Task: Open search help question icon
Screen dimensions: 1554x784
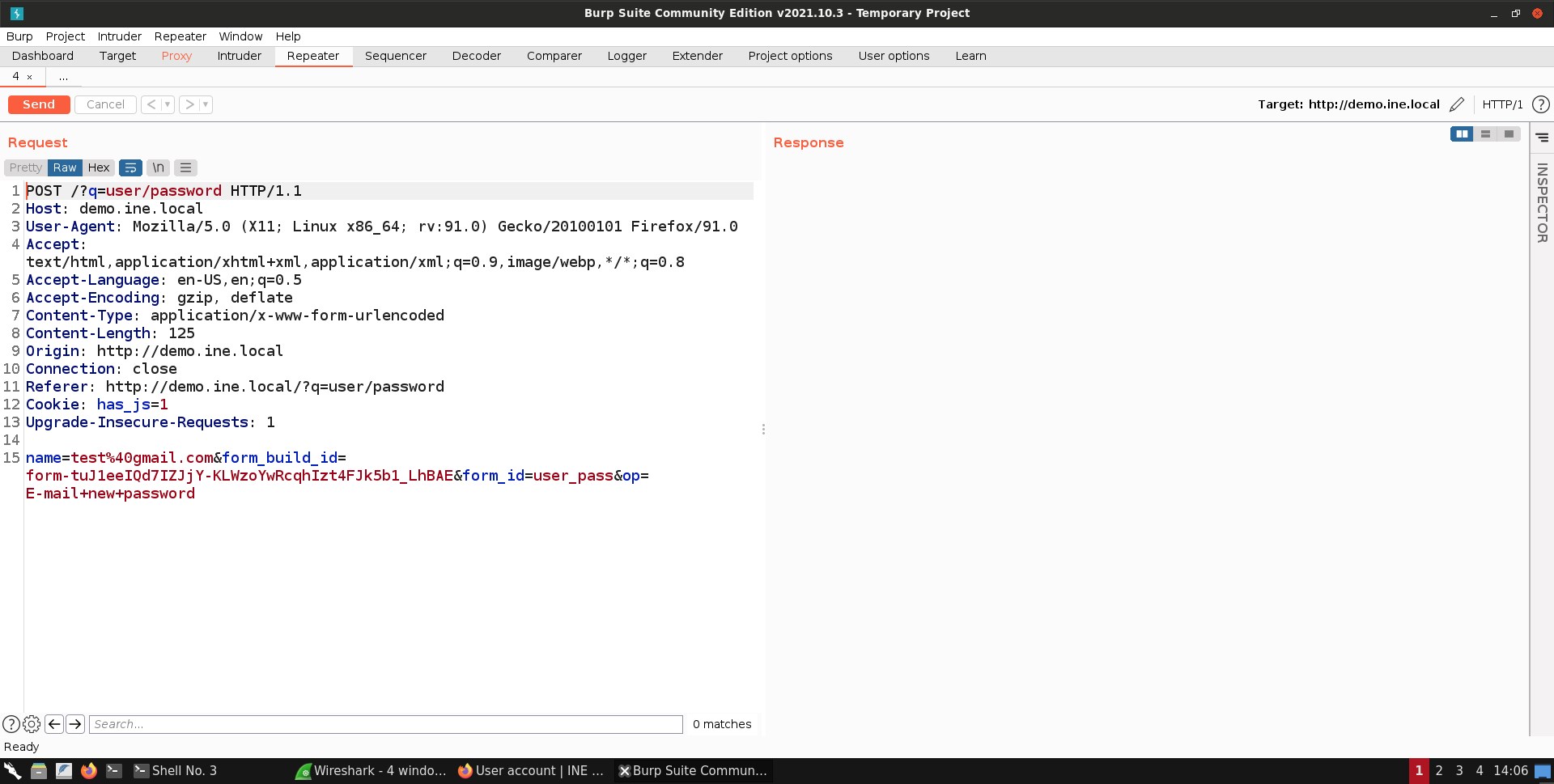Action: coord(11,724)
